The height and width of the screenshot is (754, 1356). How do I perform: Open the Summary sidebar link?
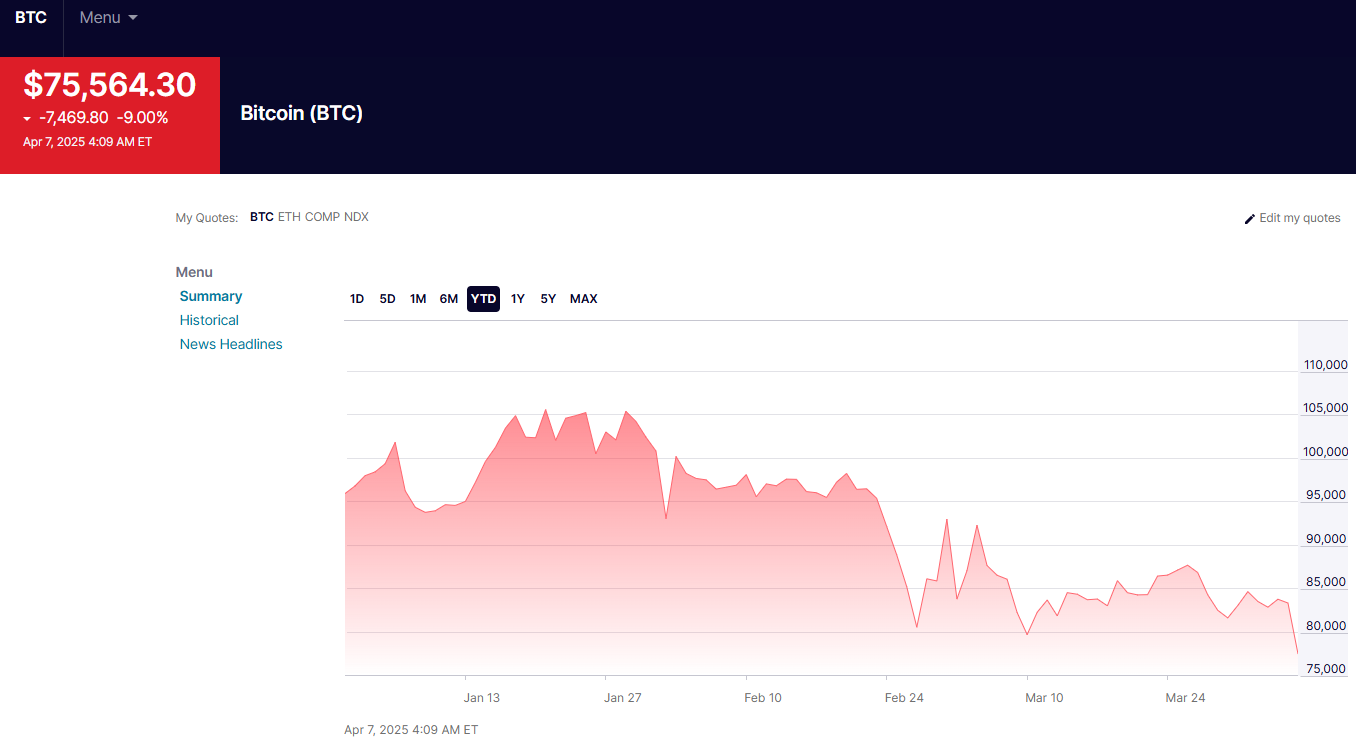point(211,296)
